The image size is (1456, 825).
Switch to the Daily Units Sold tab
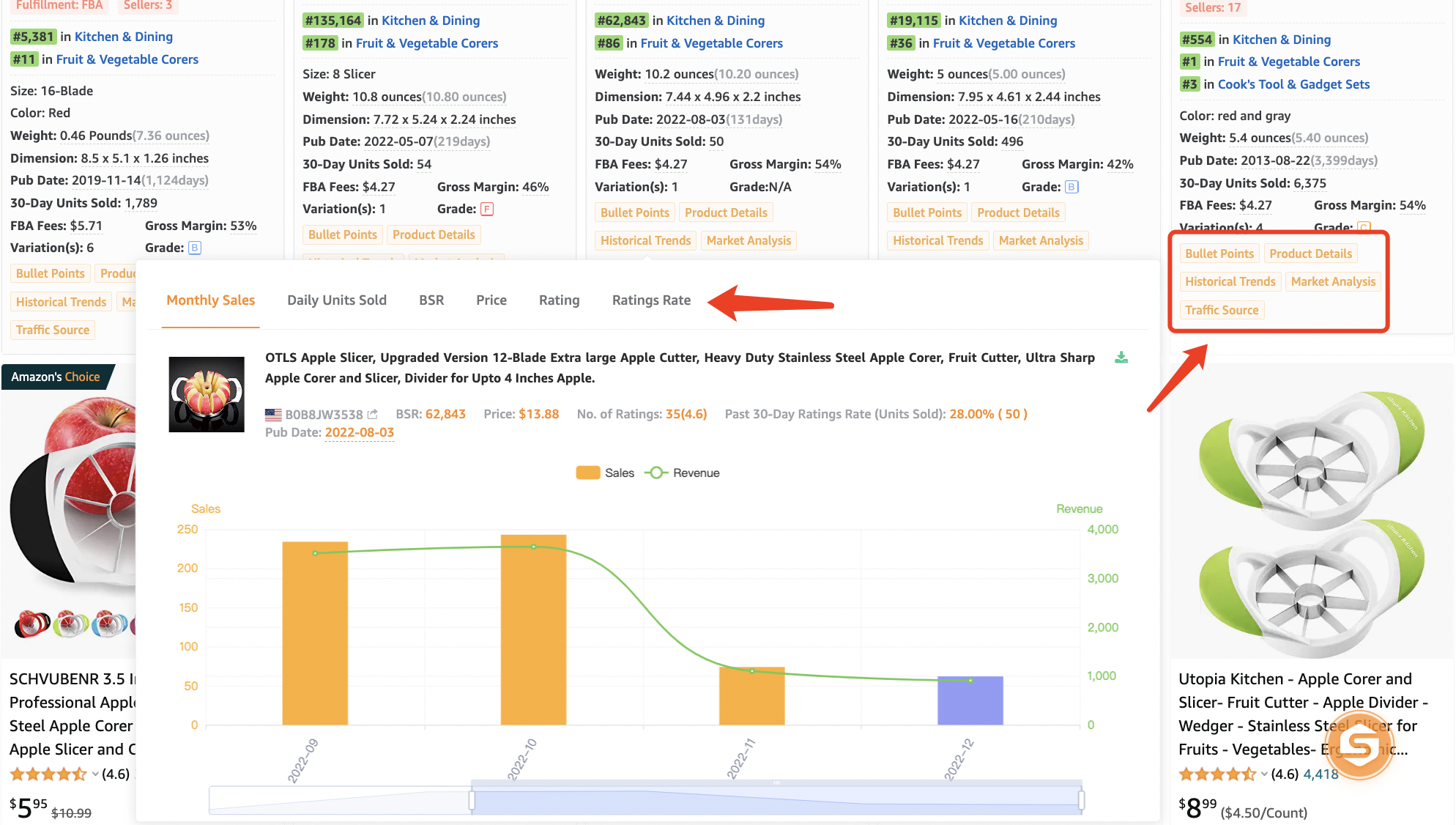tap(337, 300)
